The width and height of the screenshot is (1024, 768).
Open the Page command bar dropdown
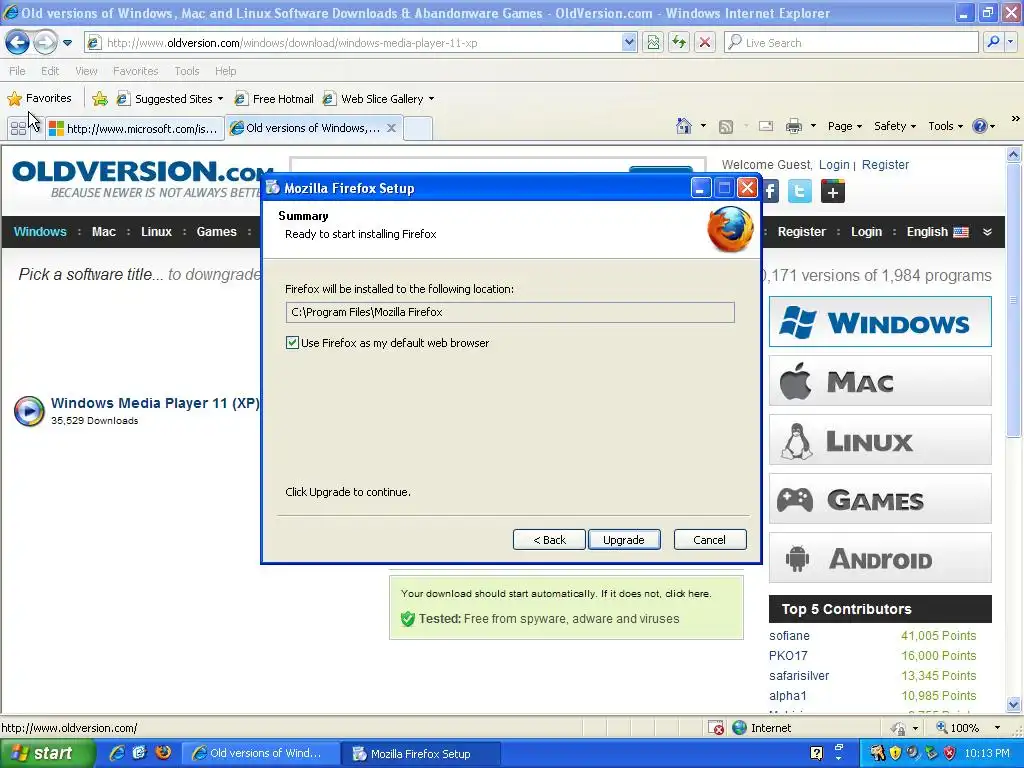[x=845, y=126]
